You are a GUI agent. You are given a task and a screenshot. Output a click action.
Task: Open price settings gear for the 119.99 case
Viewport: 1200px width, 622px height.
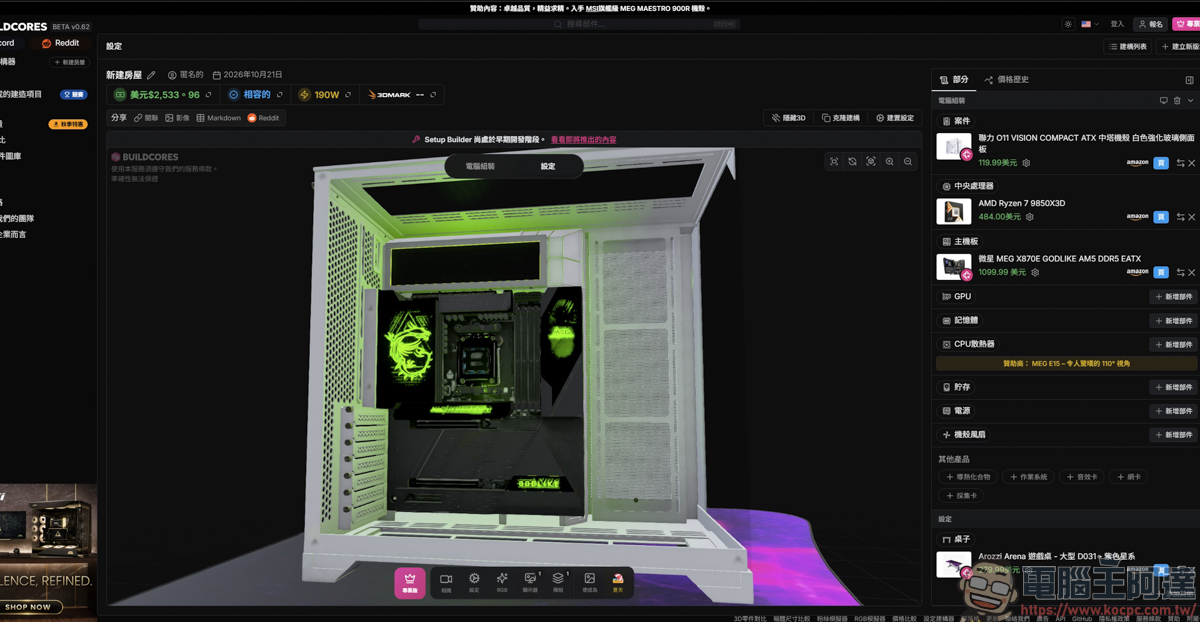[1026, 163]
